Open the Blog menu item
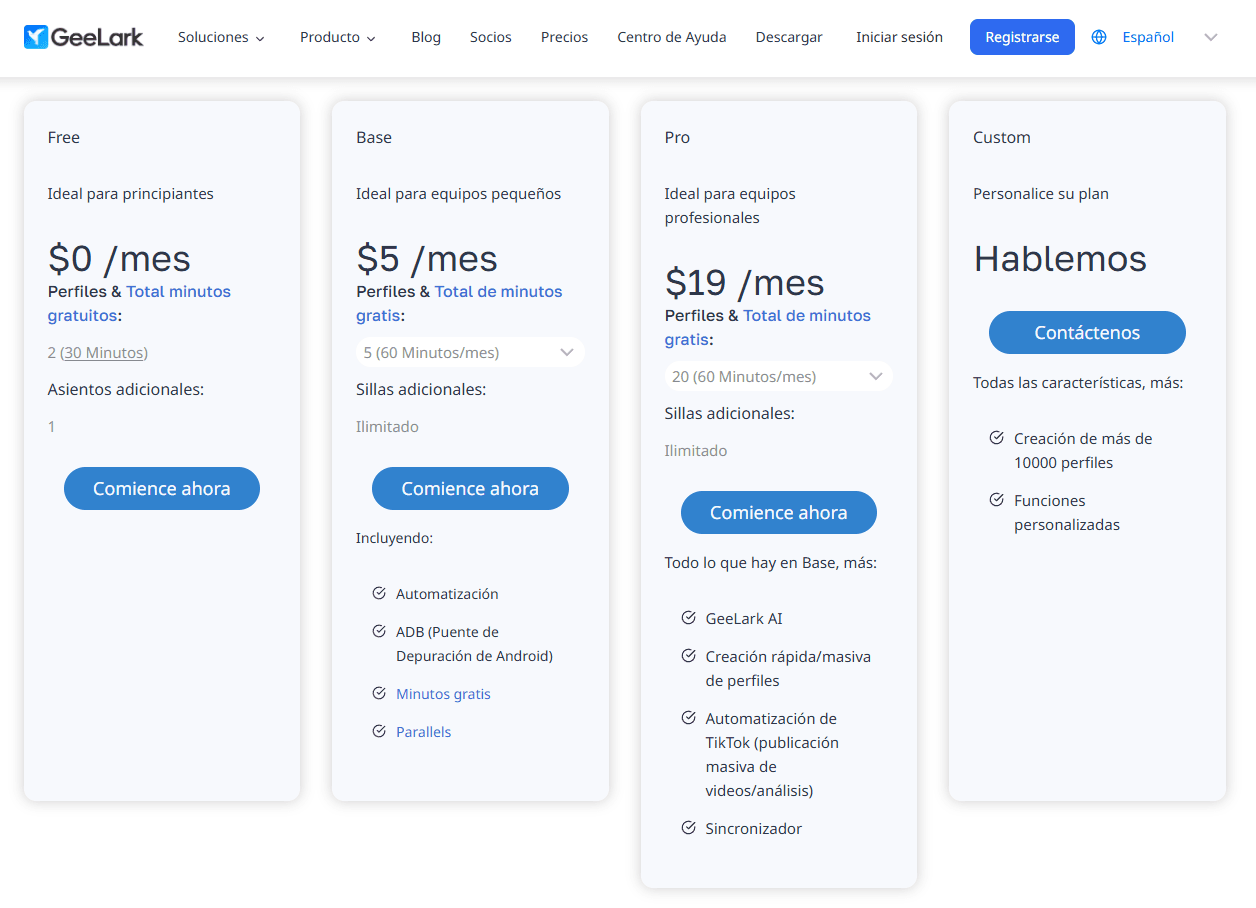 (x=426, y=37)
